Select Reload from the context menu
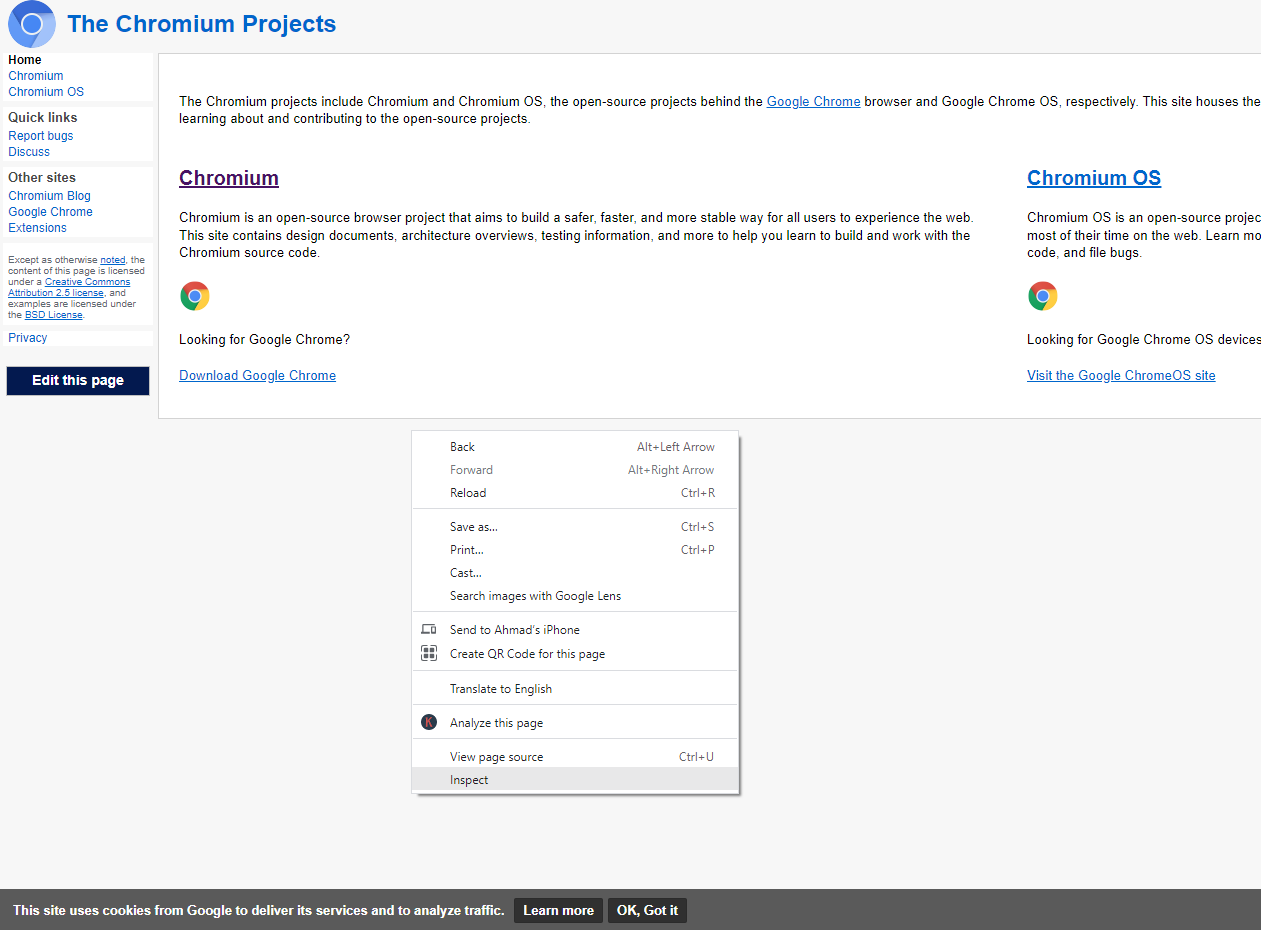1261x930 pixels. (468, 492)
